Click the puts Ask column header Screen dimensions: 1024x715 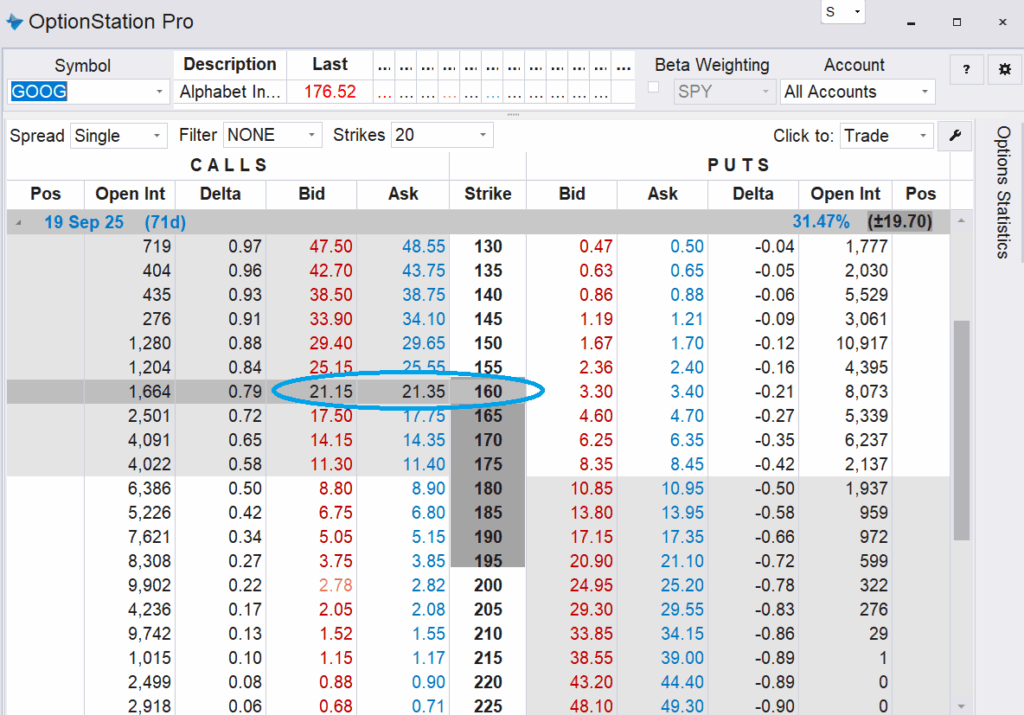pyautogui.click(x=662, y=194)
